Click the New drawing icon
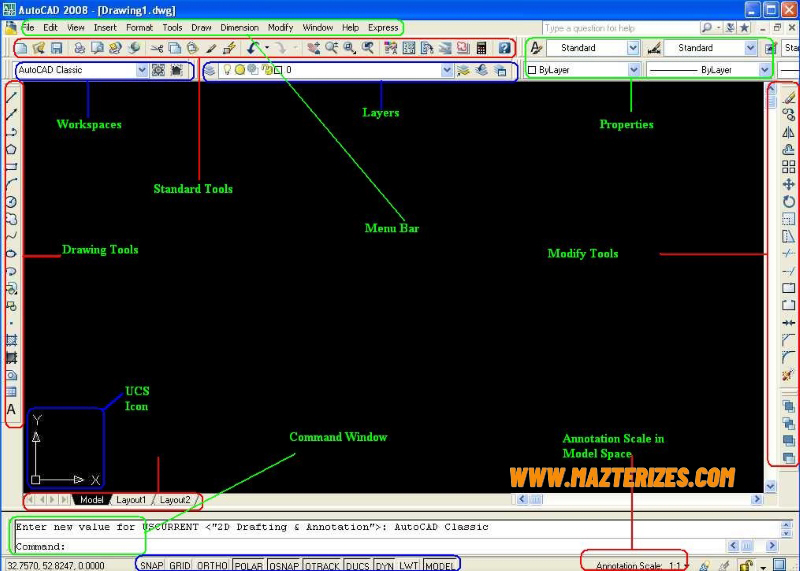 point(21,48)
